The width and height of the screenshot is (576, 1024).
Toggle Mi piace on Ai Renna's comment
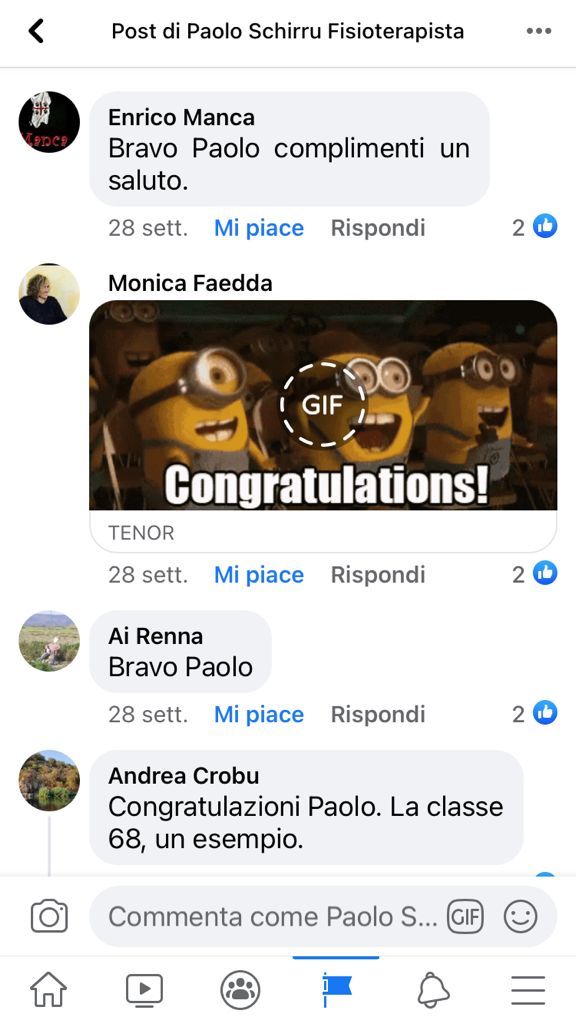point(259,714)
